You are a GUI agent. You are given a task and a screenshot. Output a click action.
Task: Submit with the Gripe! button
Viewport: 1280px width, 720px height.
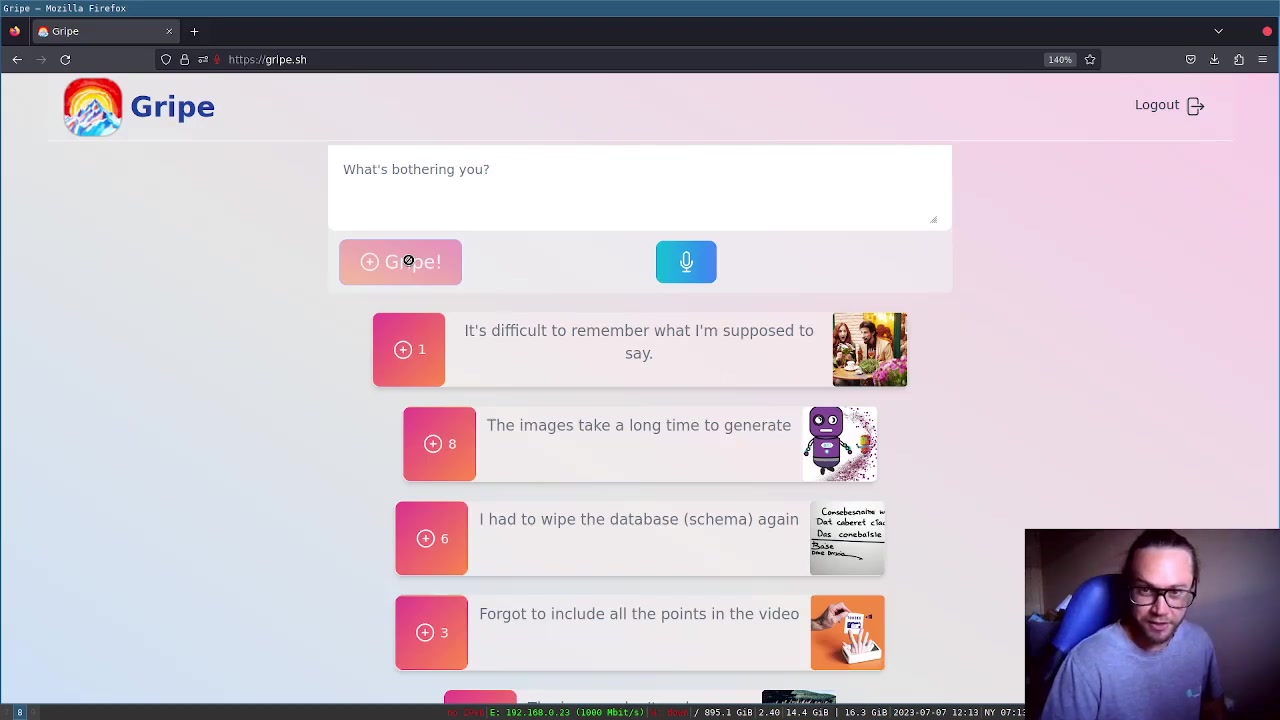tap(400, 262)
